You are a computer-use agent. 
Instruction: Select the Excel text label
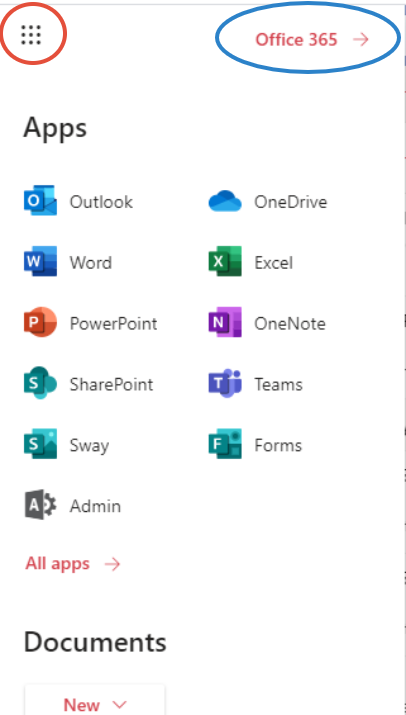[274, 262]
